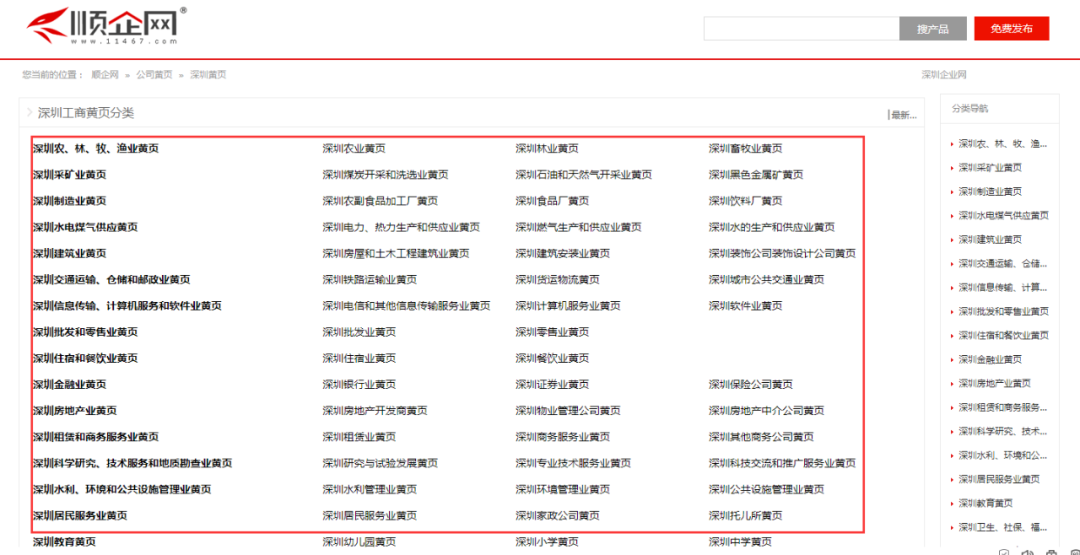Open 深圳房屋和土木工程建筑业黄页
The image size is (1080, 555).
[396, 253]
